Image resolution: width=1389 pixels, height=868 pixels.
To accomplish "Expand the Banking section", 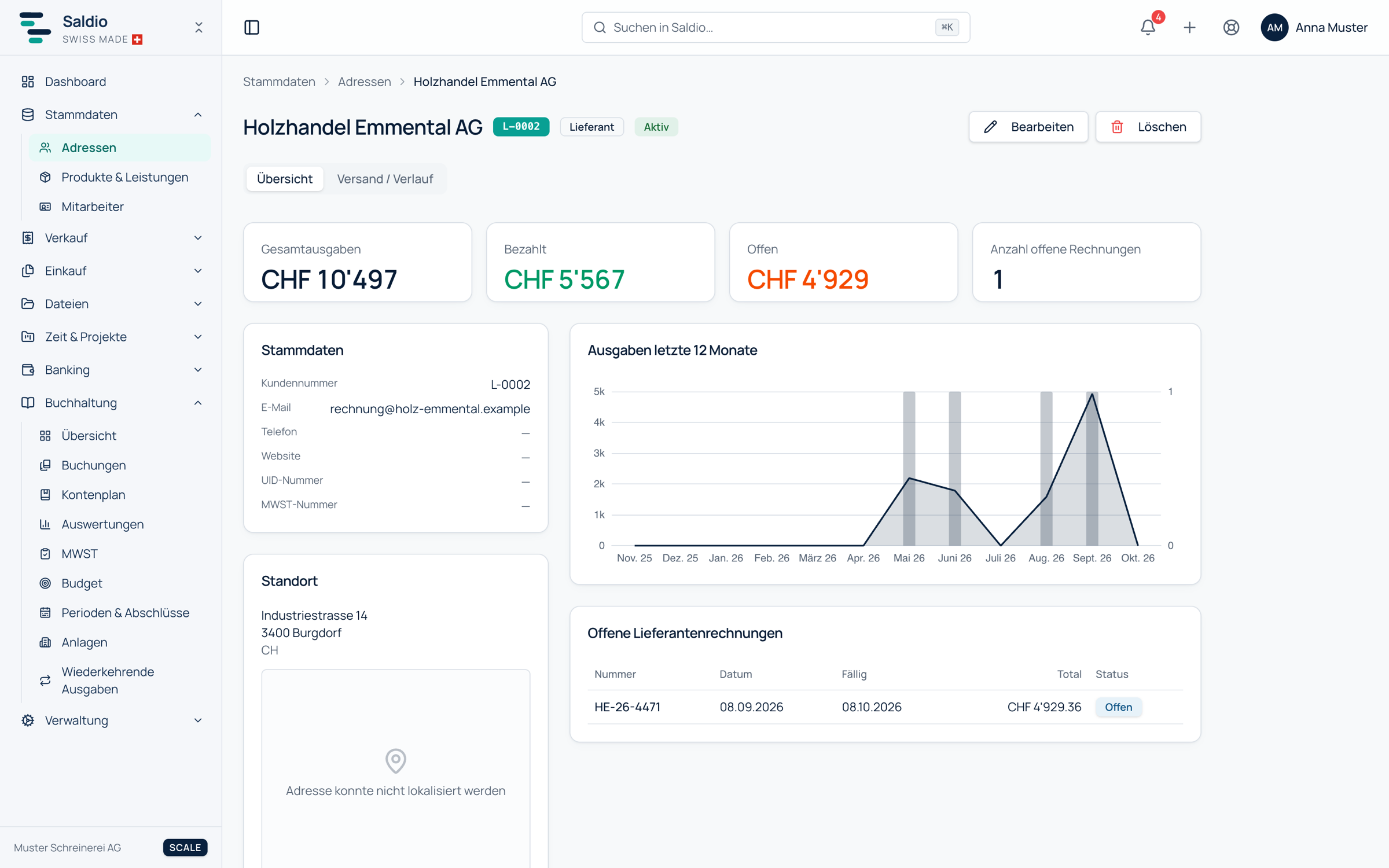I will 111,370.
